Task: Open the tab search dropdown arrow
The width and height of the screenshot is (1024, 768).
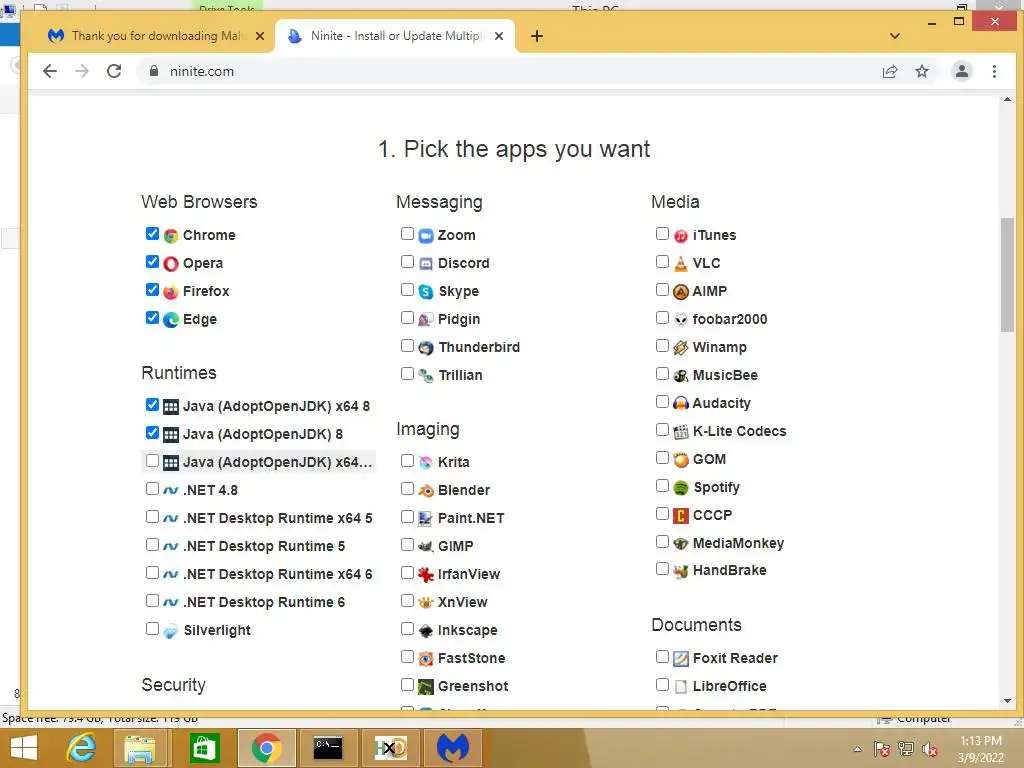Action: click(x=895, y=36)
